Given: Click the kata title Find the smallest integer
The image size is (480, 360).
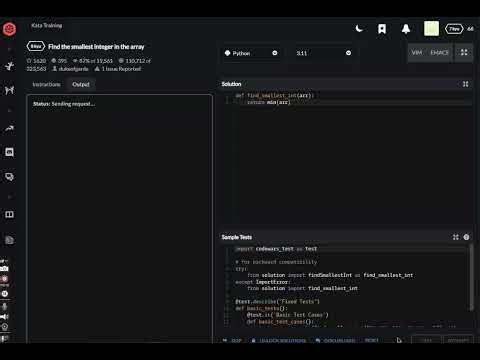Looking at the screenshot, I should click(x=96, y=47).
